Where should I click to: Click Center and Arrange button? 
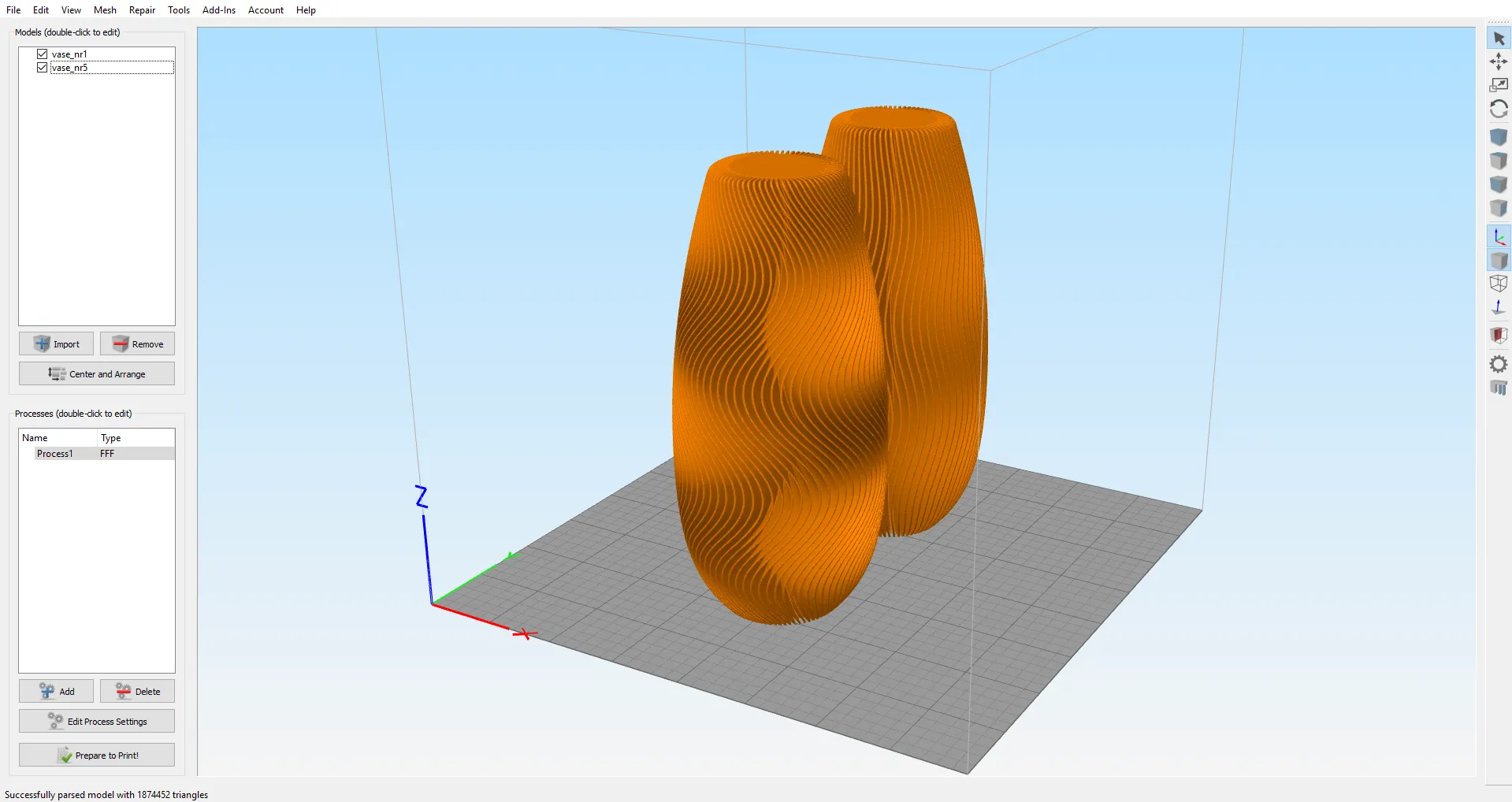click(x=97, y=374)
